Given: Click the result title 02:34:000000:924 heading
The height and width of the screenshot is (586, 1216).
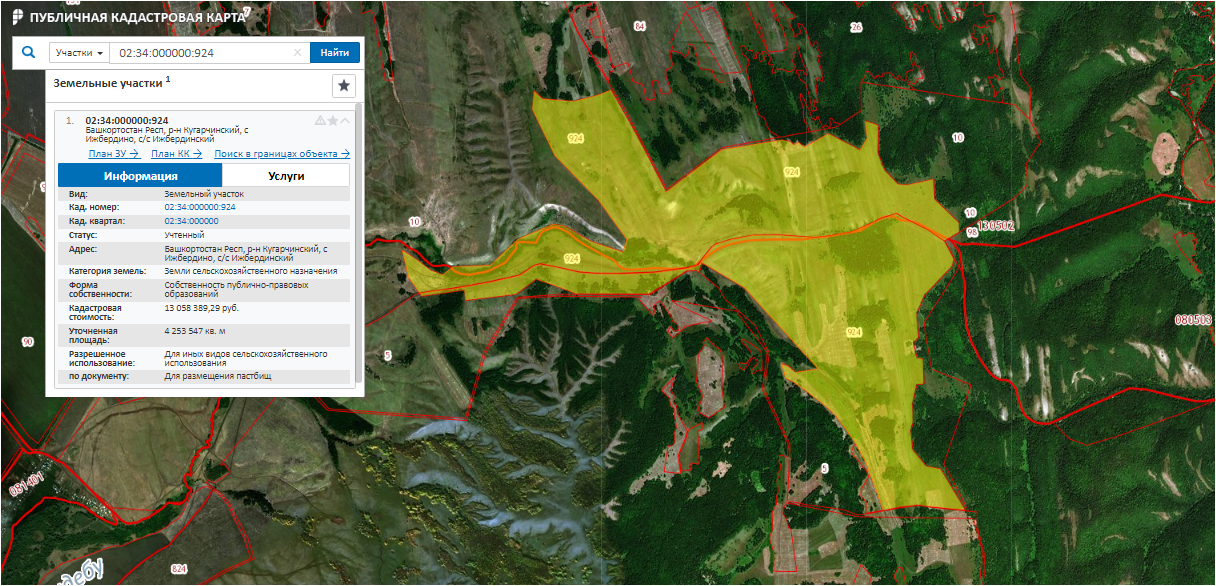Looking at the screenshot, I should click(126, 120).
